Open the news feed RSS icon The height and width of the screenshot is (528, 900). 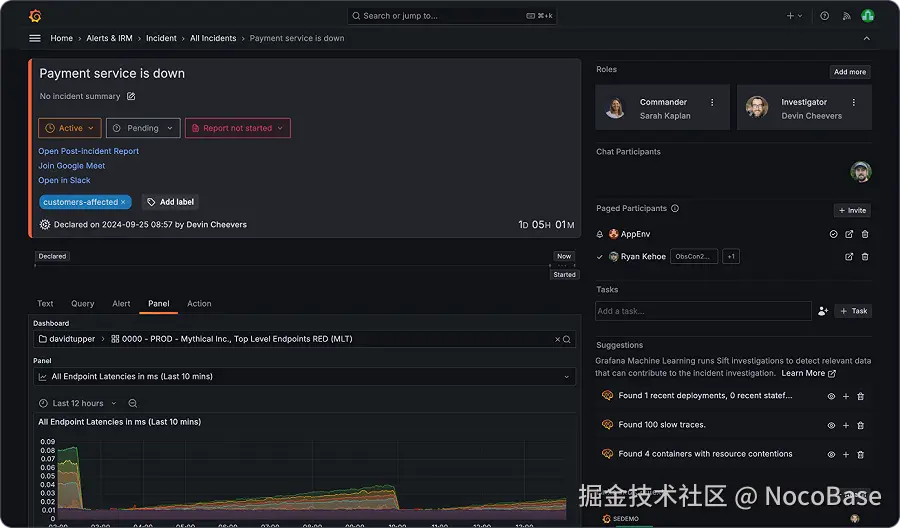[x=846, y=16]
